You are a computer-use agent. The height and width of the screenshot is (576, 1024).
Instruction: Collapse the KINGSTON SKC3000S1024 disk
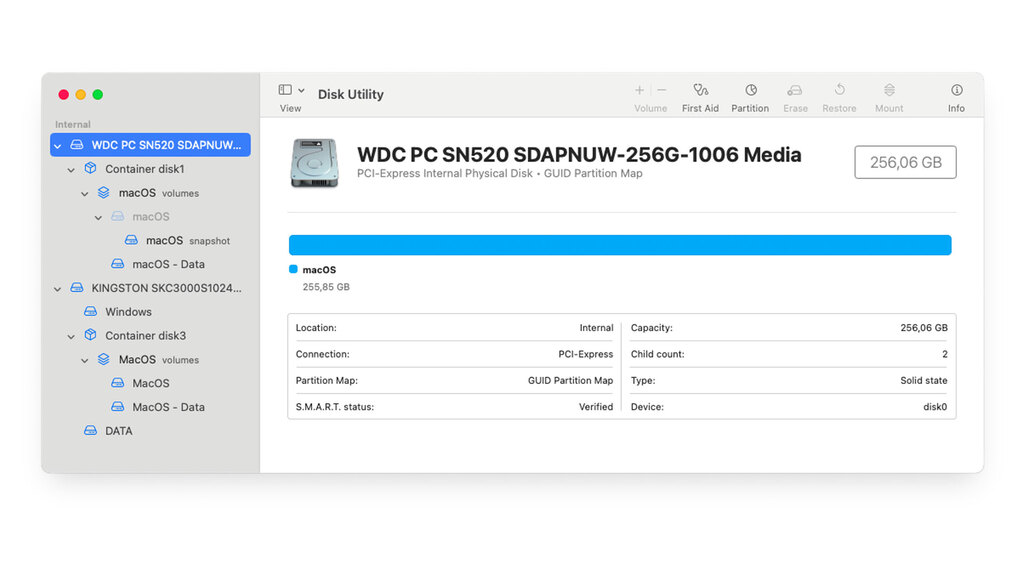click(57, 289)
